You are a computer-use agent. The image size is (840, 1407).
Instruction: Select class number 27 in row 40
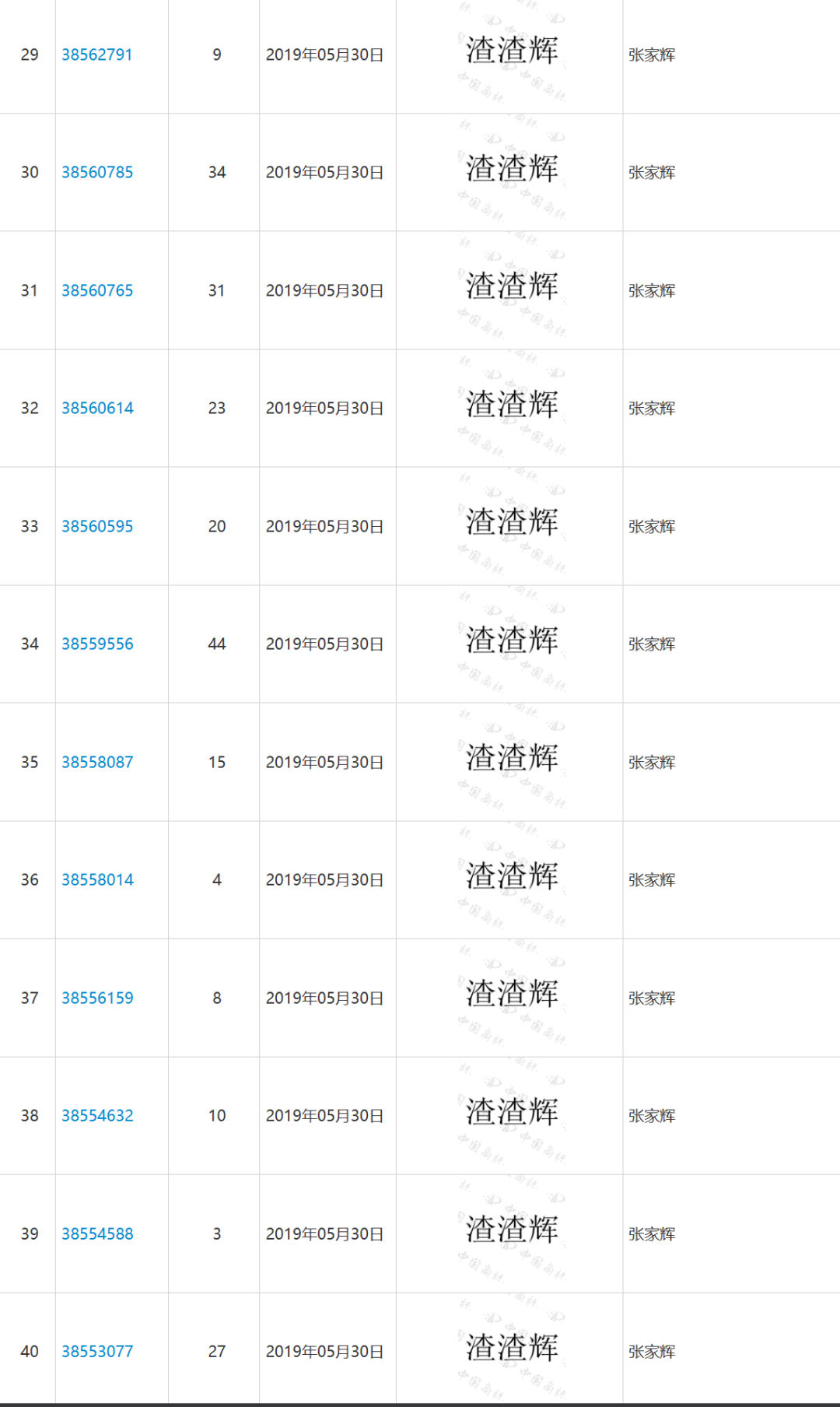click(217, 1351)
